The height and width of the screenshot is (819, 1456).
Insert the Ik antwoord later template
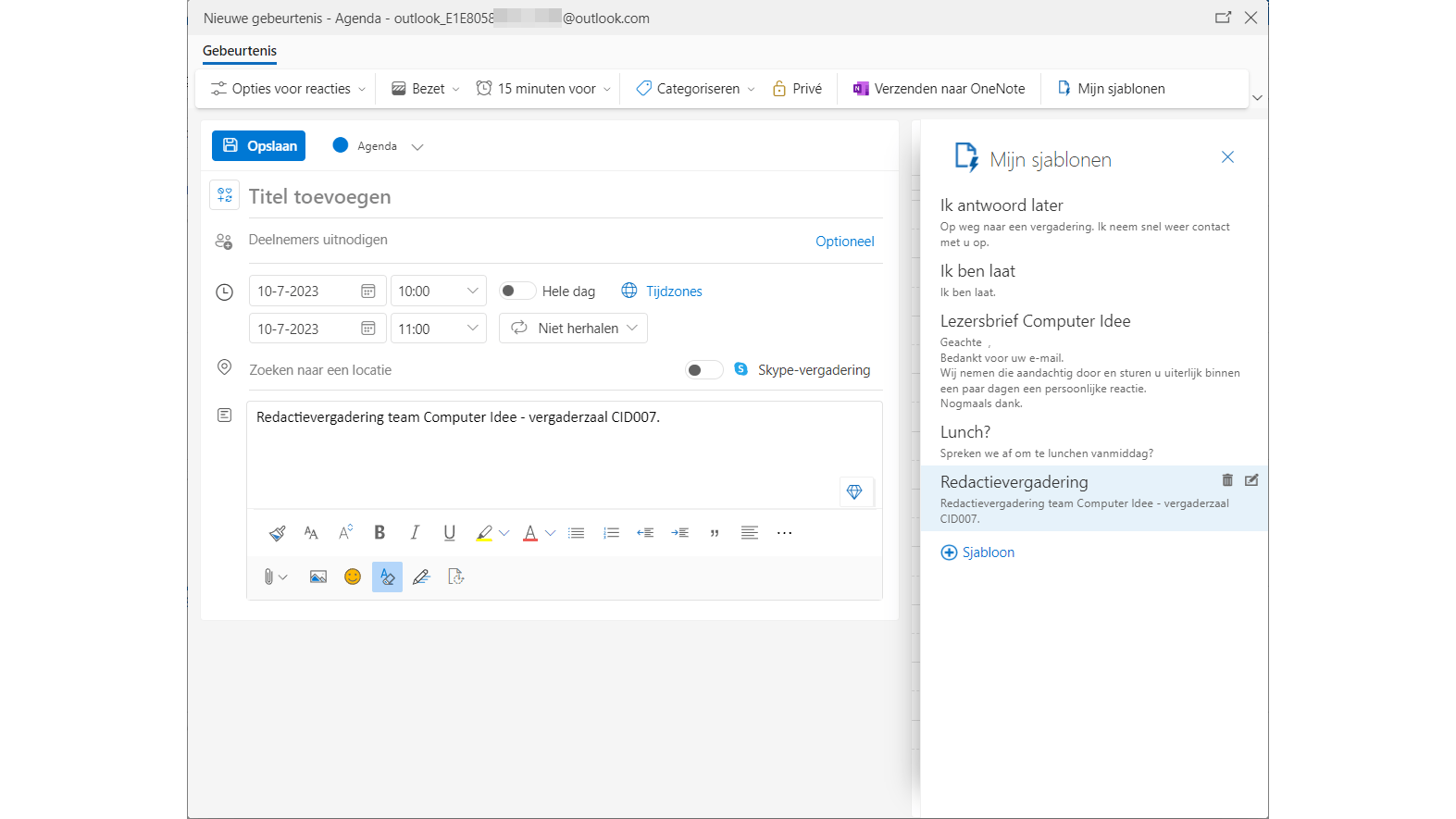pyautogui.click(x=1094, y=222)
